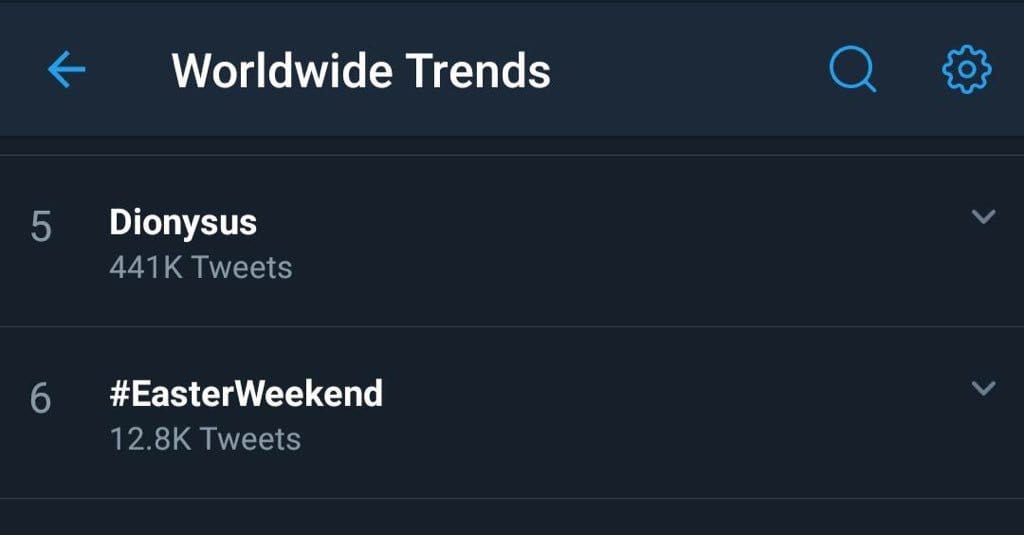Open trends settings gear icon
Screen dimensions: 1024x535
[x=966, y=70]
